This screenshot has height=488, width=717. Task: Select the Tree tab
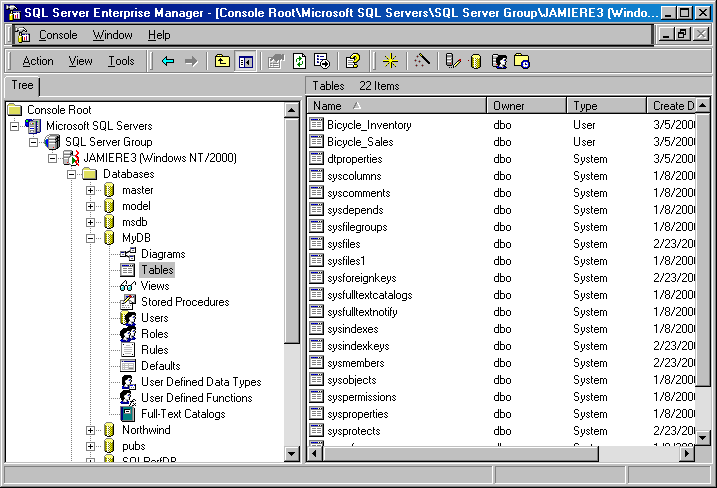click(22, 86)
